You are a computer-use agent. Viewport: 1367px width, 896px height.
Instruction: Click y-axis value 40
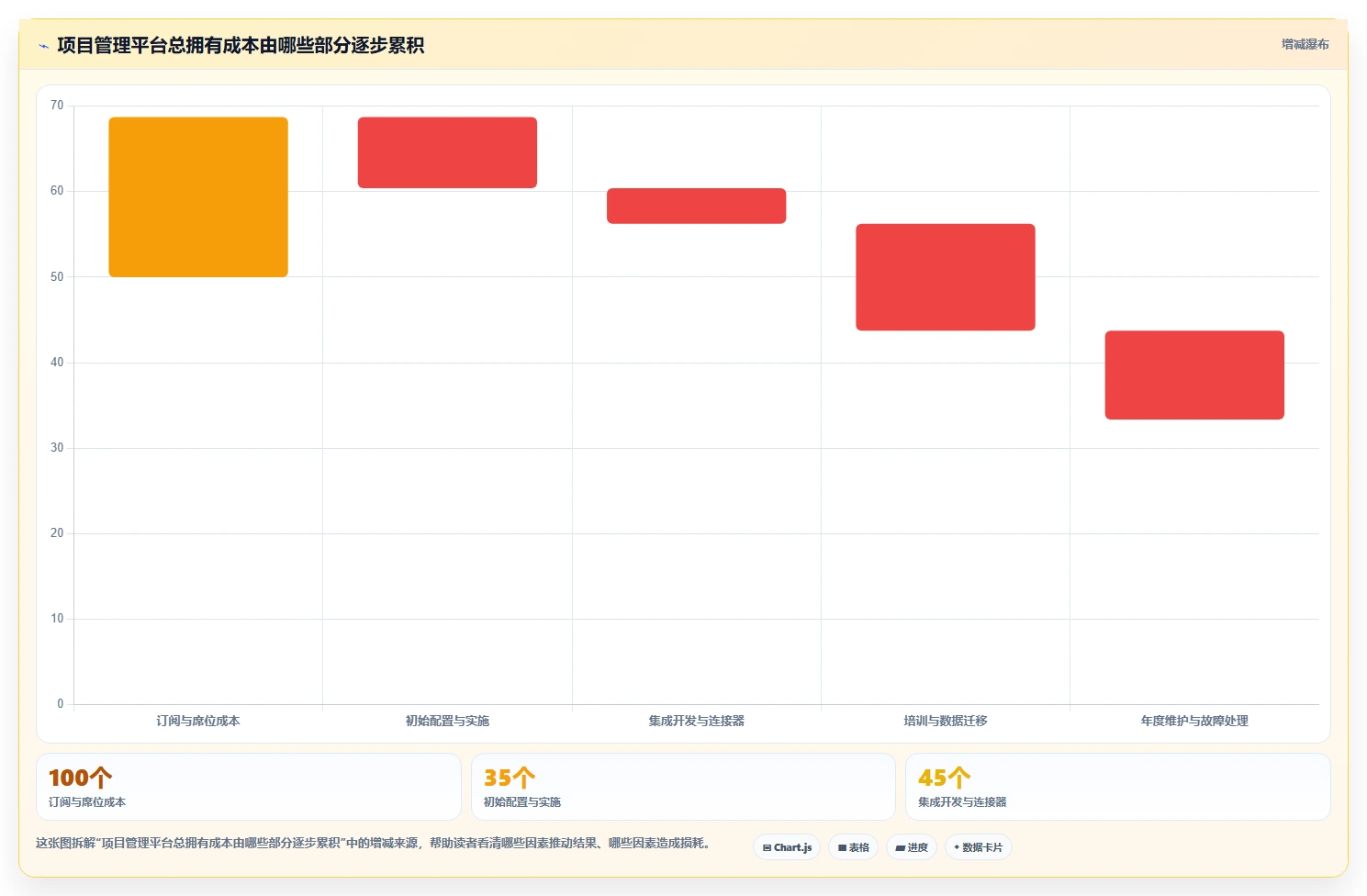(57, 363)
